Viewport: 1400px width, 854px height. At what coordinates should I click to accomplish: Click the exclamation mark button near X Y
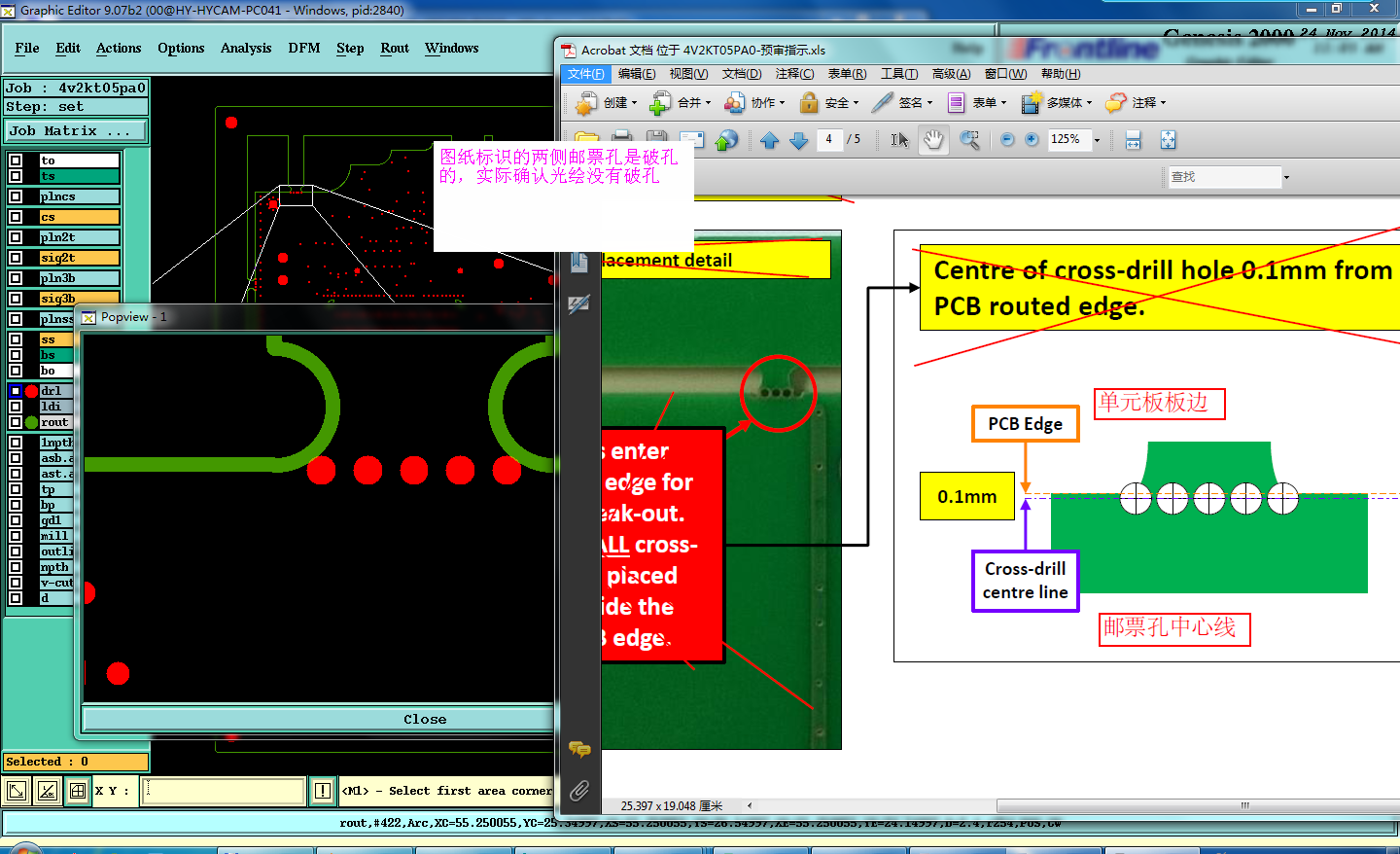[323, 791]
